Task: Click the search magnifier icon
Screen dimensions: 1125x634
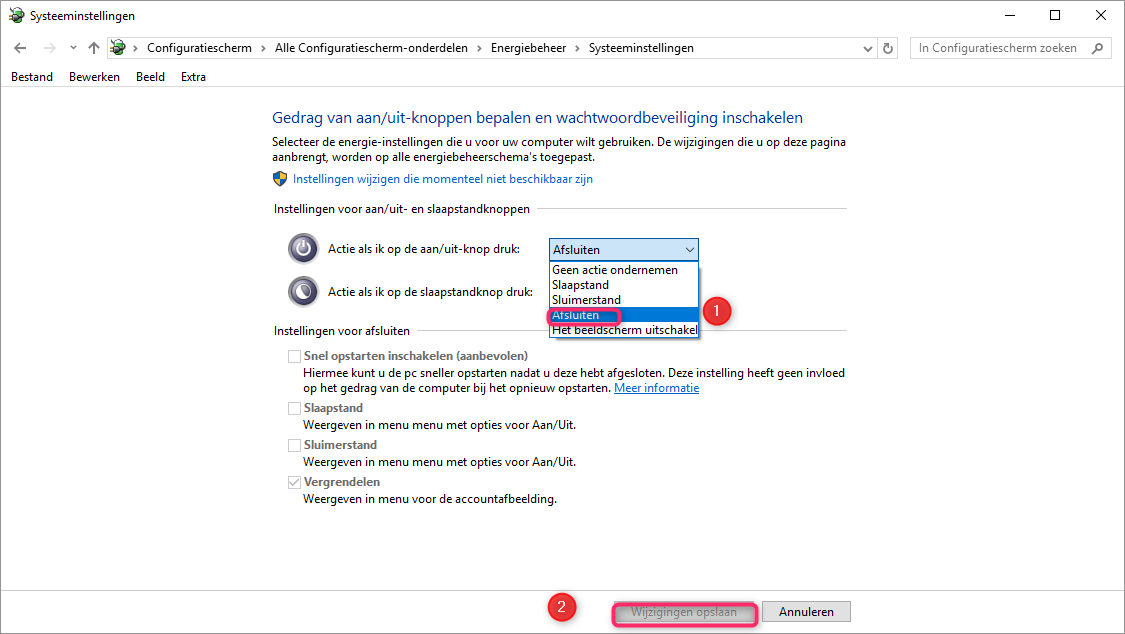Action: (1097, 48)
